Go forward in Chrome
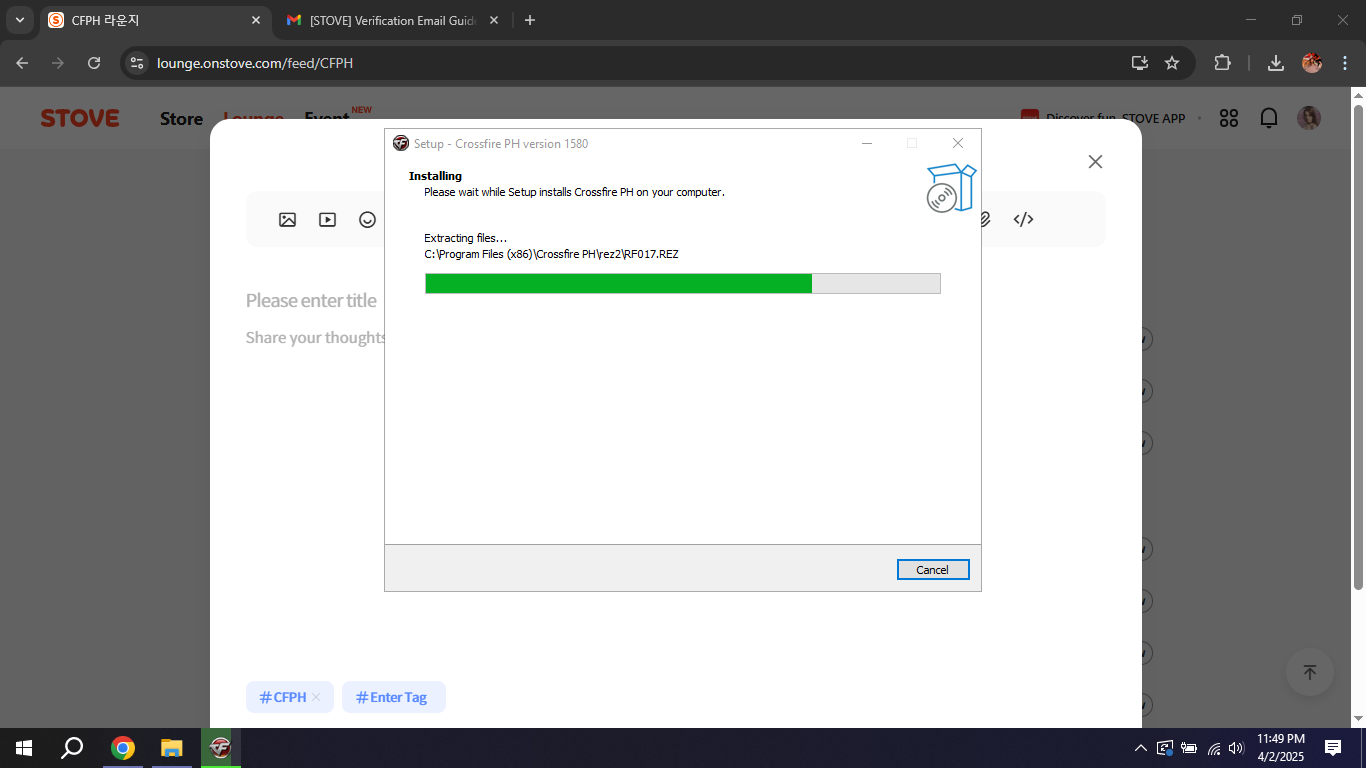The width and height of the screenshot is (1366, 768). click(x=58, y=63)
